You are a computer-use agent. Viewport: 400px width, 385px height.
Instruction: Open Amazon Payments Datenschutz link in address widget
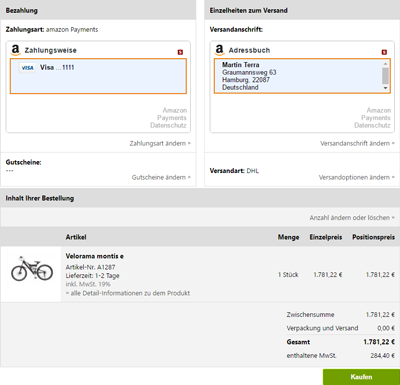[372, 118]
